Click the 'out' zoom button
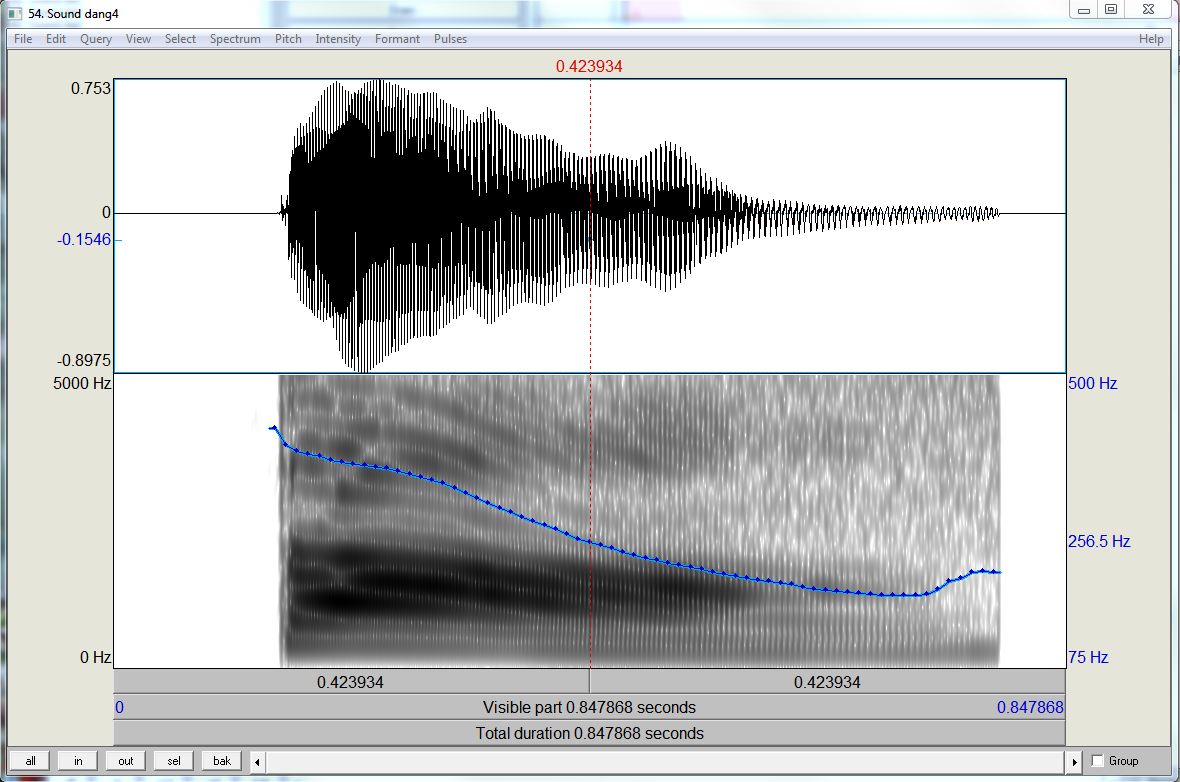 coord(126,761)
